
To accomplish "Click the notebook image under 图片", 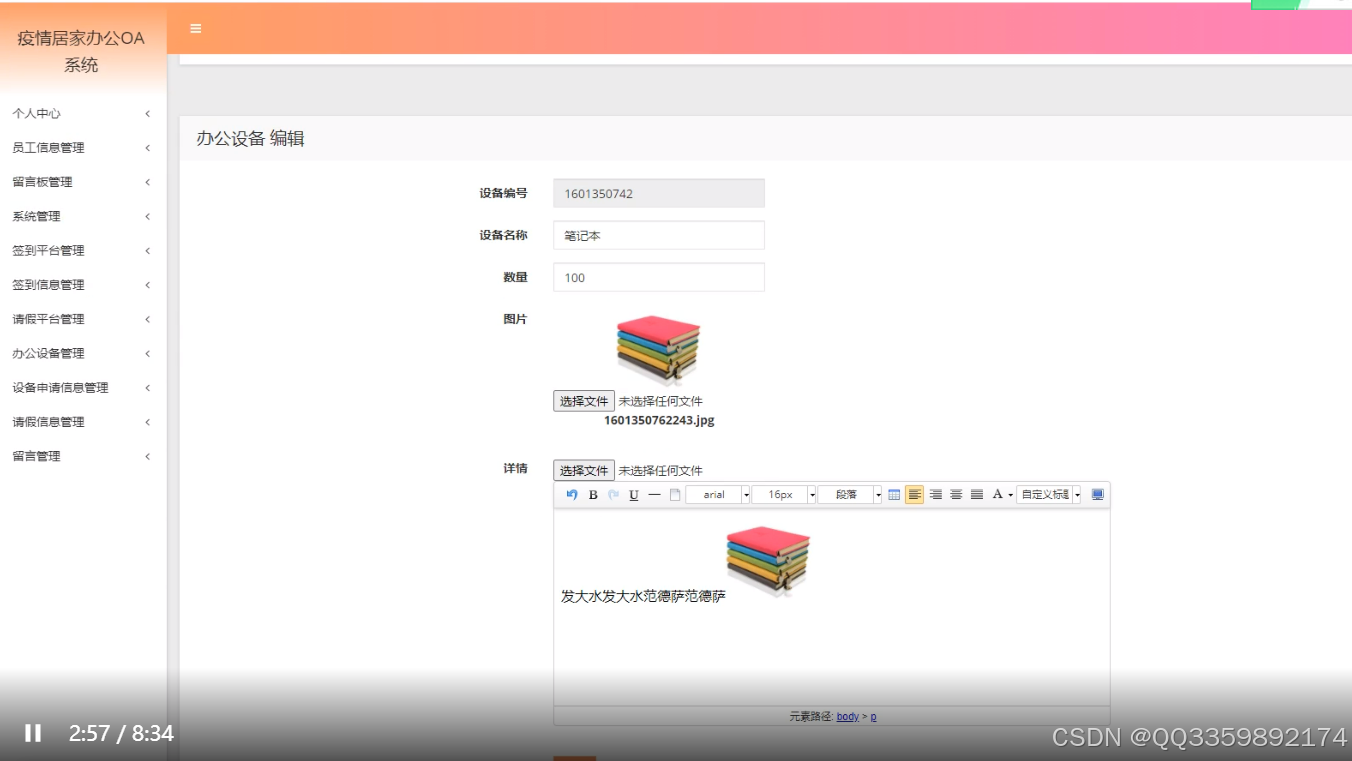I will pos(658,350).
